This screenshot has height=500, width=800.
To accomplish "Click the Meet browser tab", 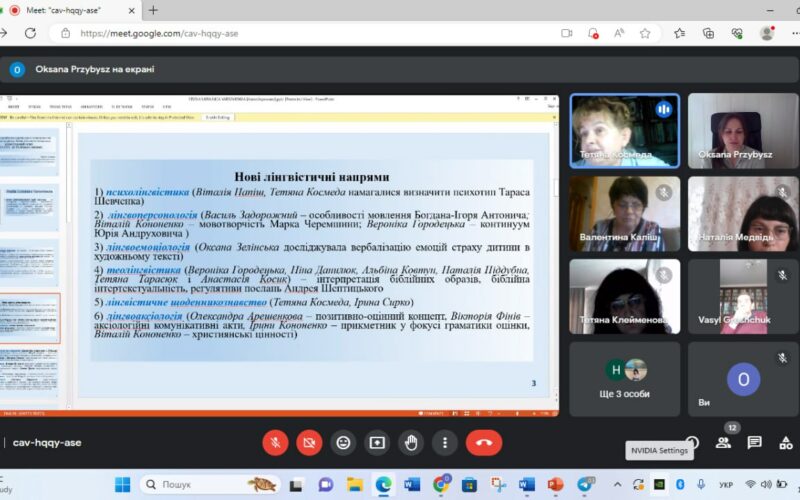I will pos(72,10).
